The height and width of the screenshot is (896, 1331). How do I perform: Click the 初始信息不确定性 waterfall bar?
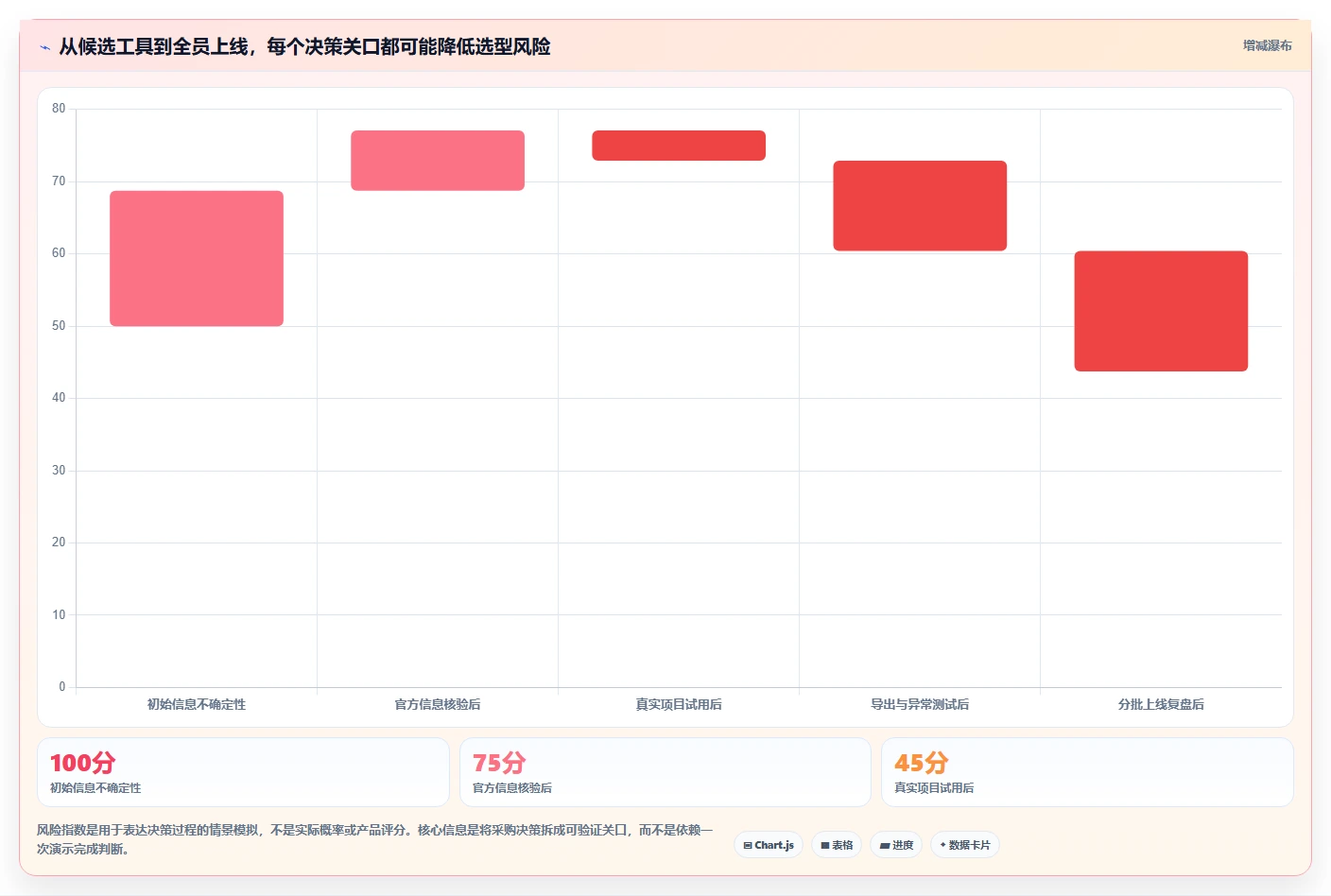click(x=197, y=258)
